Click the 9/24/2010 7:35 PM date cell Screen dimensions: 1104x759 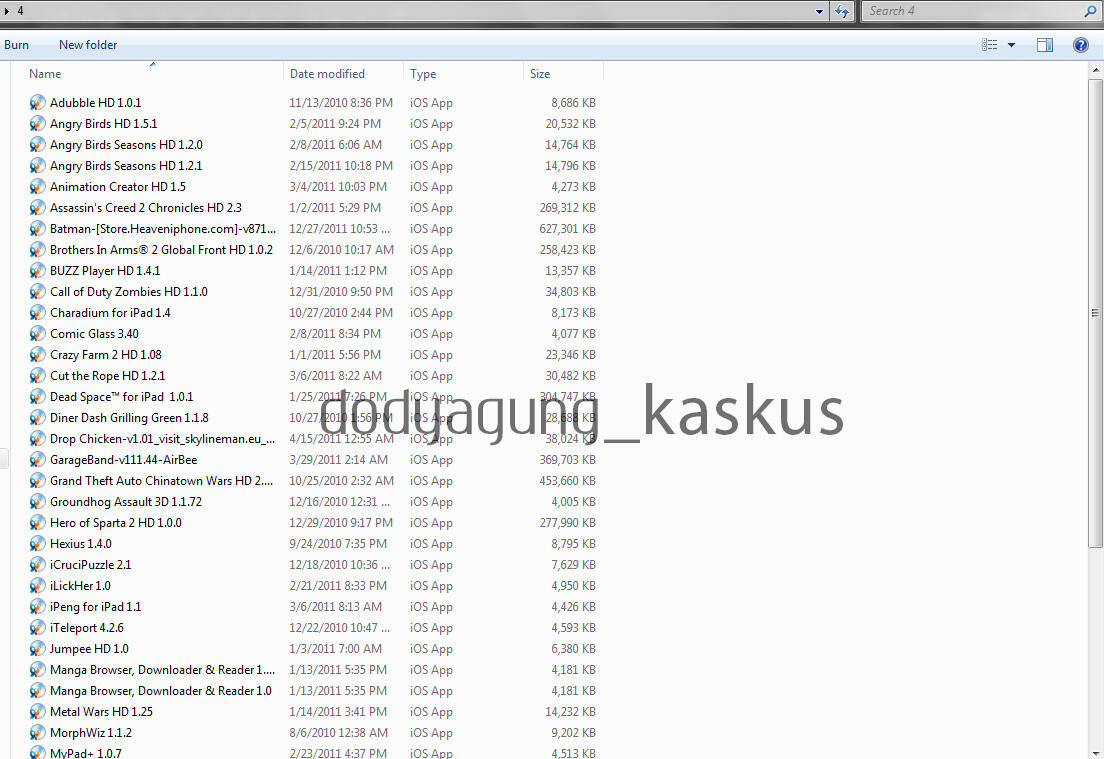click(x=338, y=544)
